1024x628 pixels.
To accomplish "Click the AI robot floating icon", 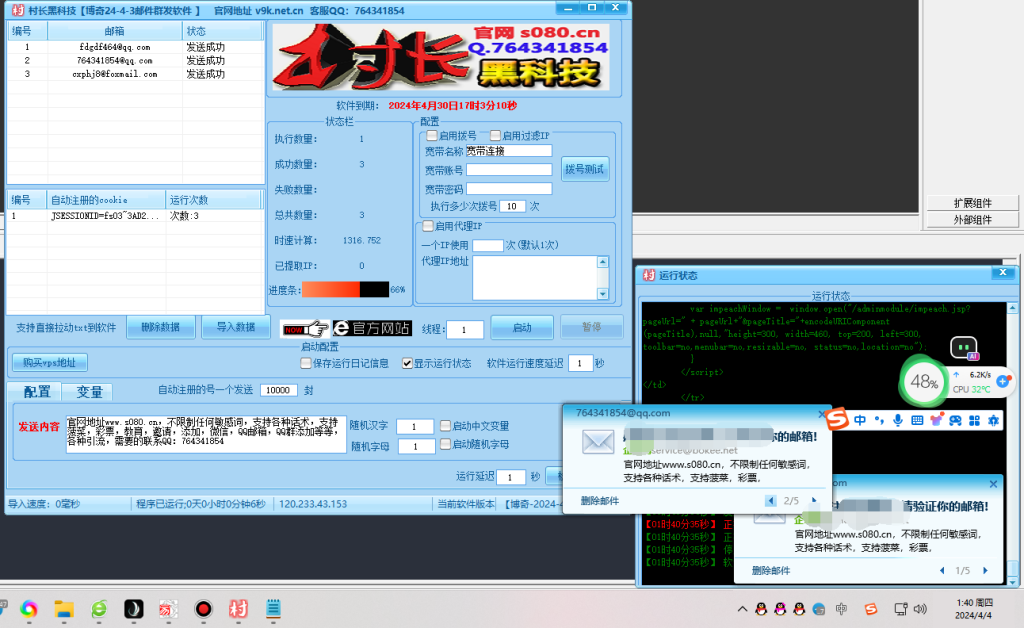I will click(x=964, y=349).
